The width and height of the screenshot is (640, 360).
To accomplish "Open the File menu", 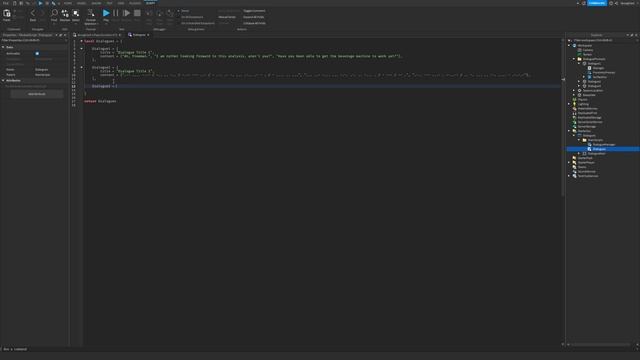I will 6,3.
